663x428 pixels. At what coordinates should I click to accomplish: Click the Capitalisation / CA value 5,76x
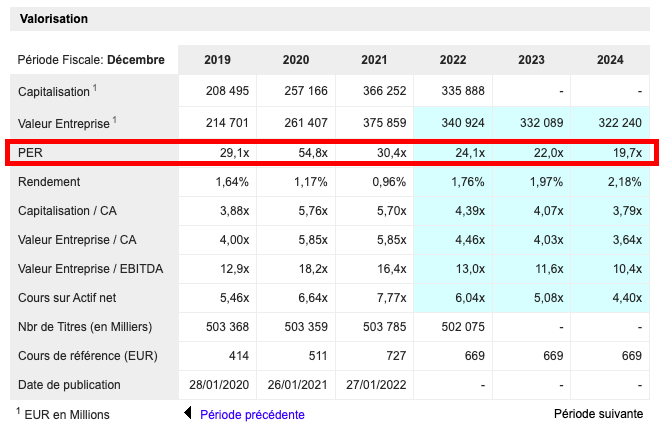313,211
